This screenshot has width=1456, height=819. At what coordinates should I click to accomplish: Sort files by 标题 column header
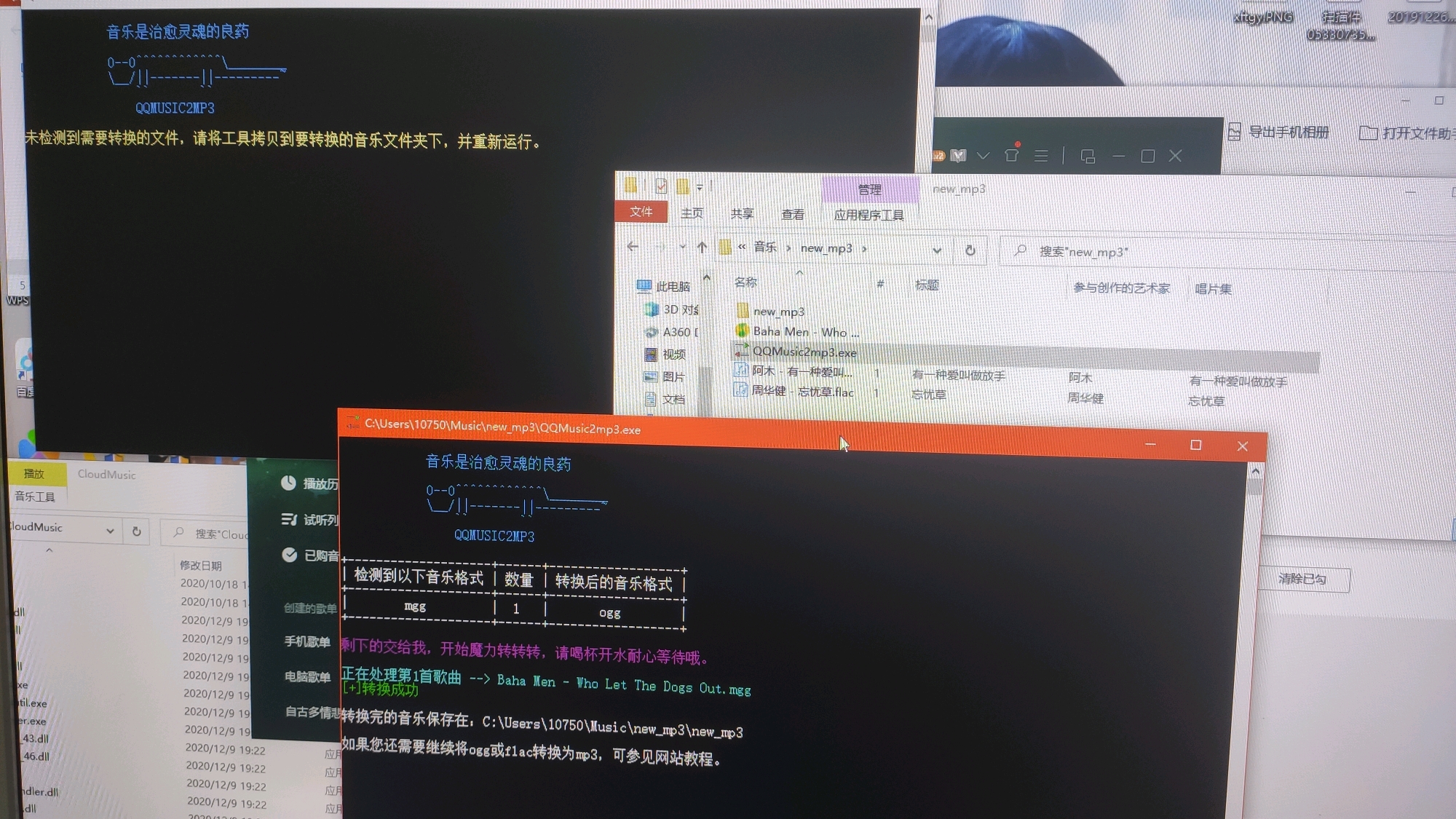927,285
